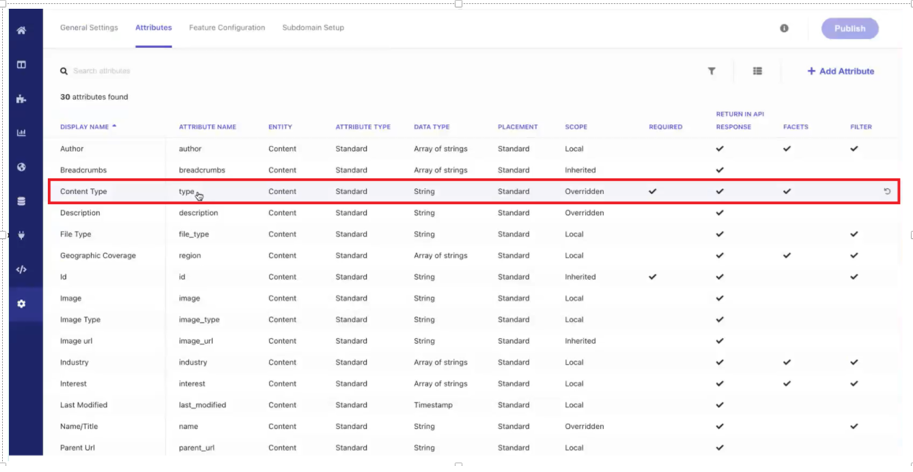This screenshot has height=472, width=913.
Task: Sort by the Data Type column header
Action: [431, 127]
